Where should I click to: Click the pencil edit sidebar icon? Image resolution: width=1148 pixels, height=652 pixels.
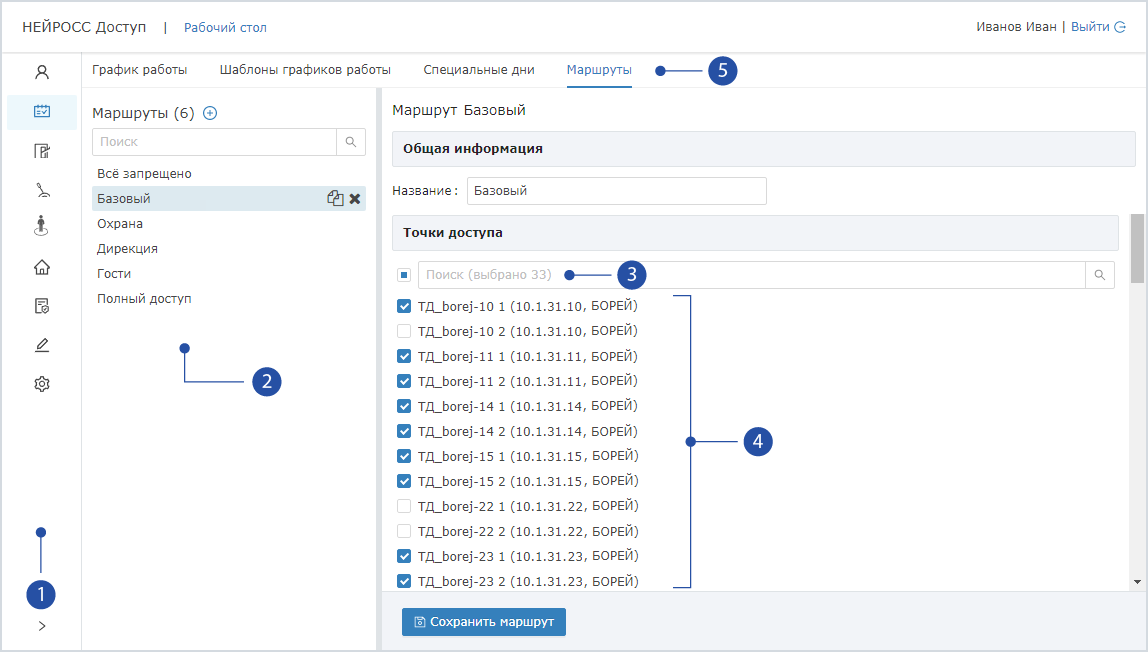[42, 345]
